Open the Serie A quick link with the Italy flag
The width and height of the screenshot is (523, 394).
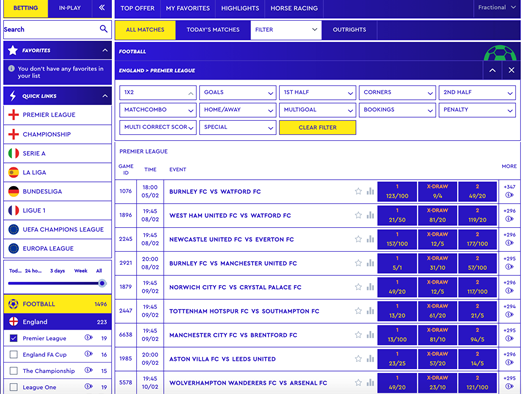click(57, 153)
